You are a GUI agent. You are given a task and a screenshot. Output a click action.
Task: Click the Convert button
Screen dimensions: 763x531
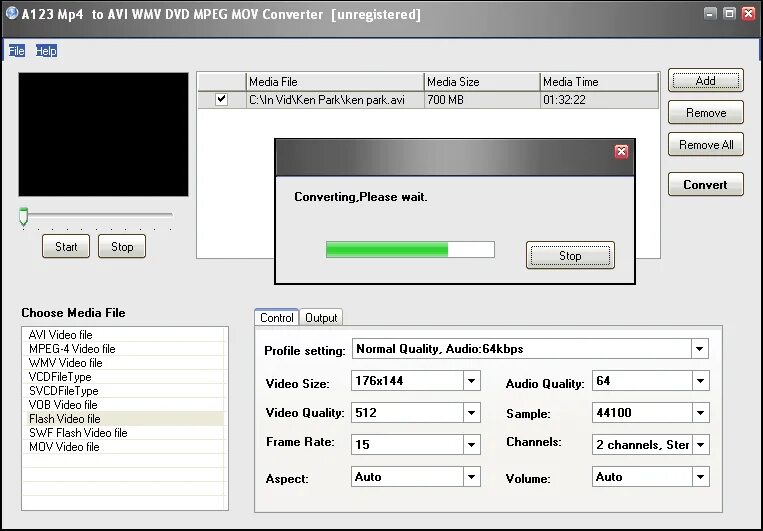[x=706, y=184]
